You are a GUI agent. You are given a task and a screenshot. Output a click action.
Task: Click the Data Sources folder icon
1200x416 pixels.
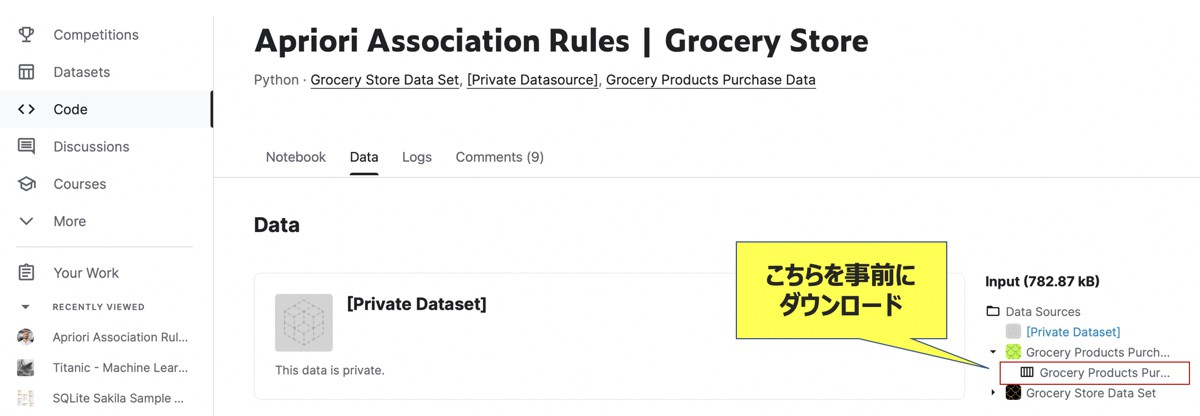point(993,312)
